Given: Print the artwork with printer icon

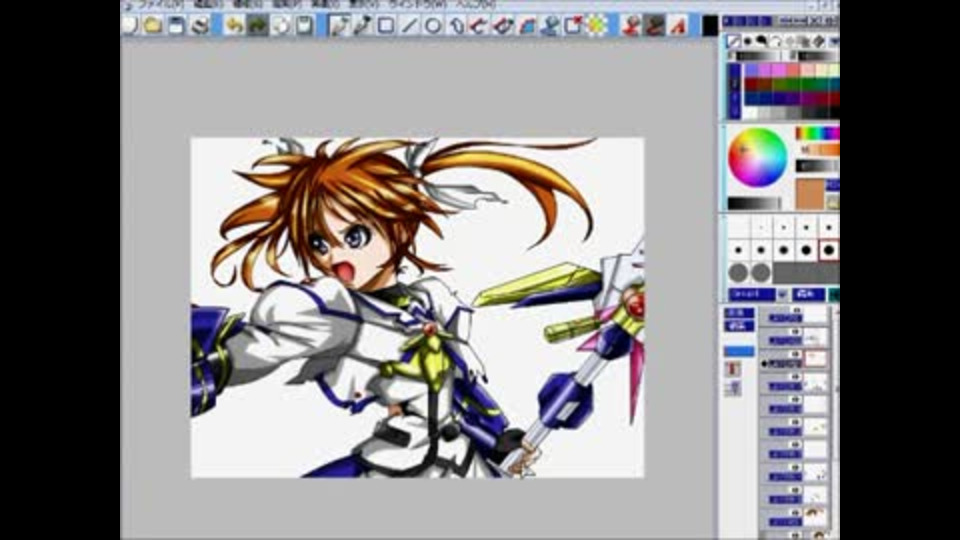Looking at the screenshot, I should [x=200, y=25].
